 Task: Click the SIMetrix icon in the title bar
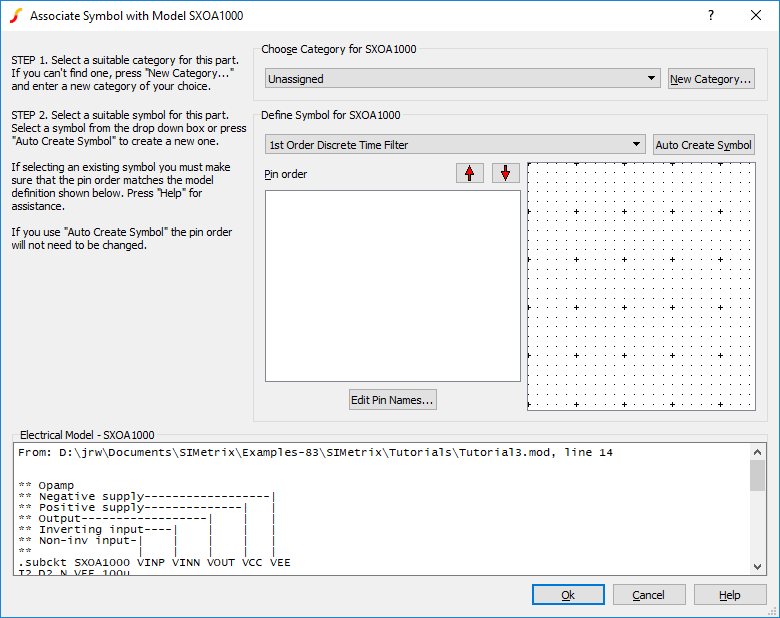click(15, 16)
